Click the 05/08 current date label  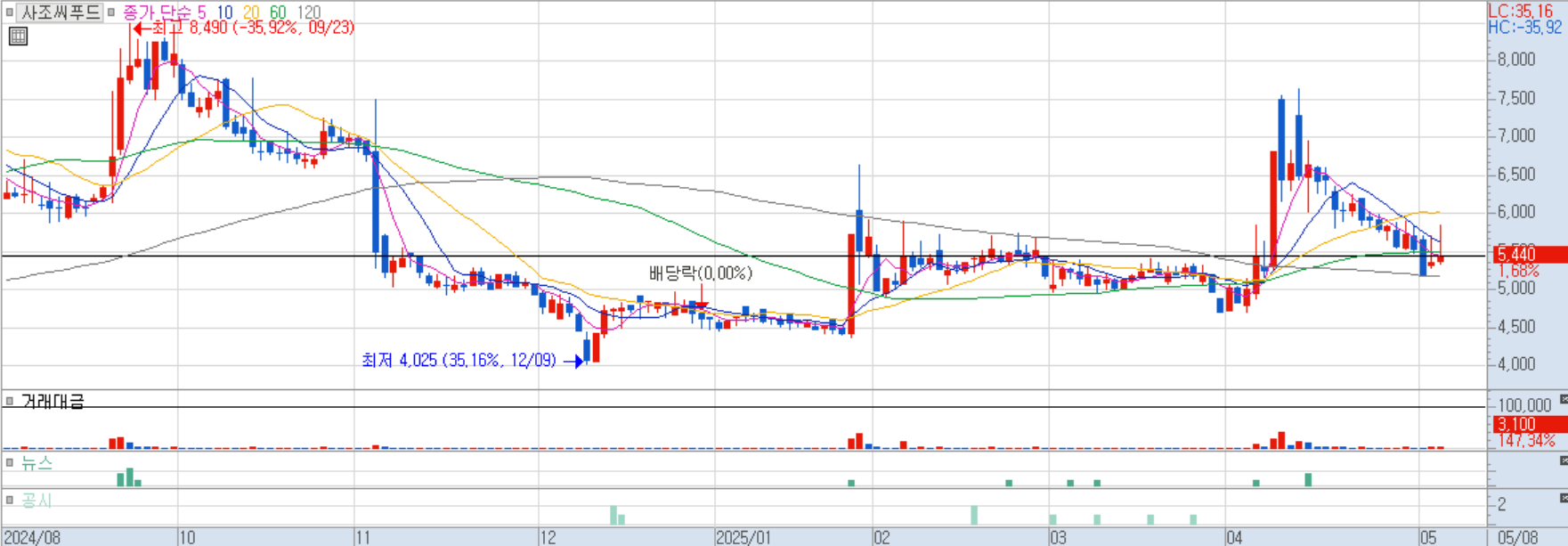point(1517,537)
